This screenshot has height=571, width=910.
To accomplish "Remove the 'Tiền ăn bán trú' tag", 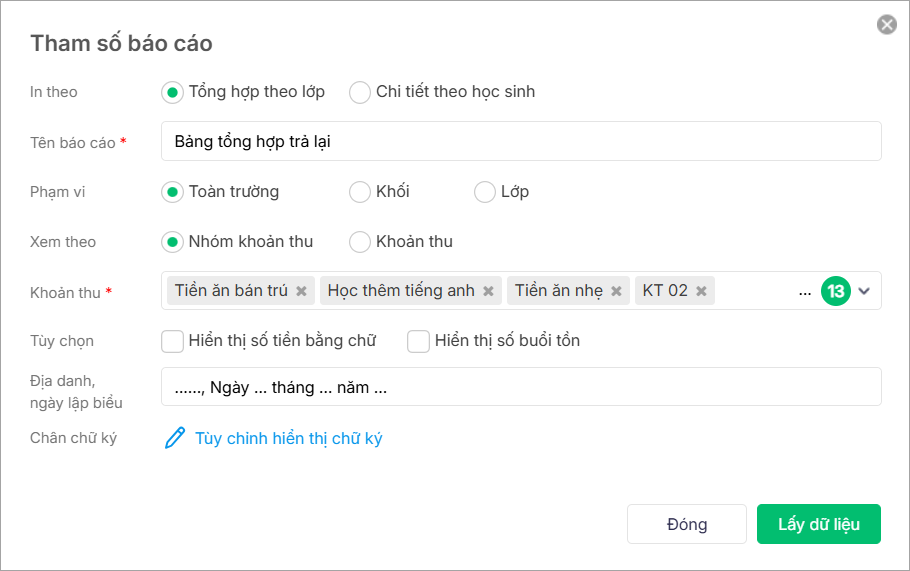I will 301,291.
